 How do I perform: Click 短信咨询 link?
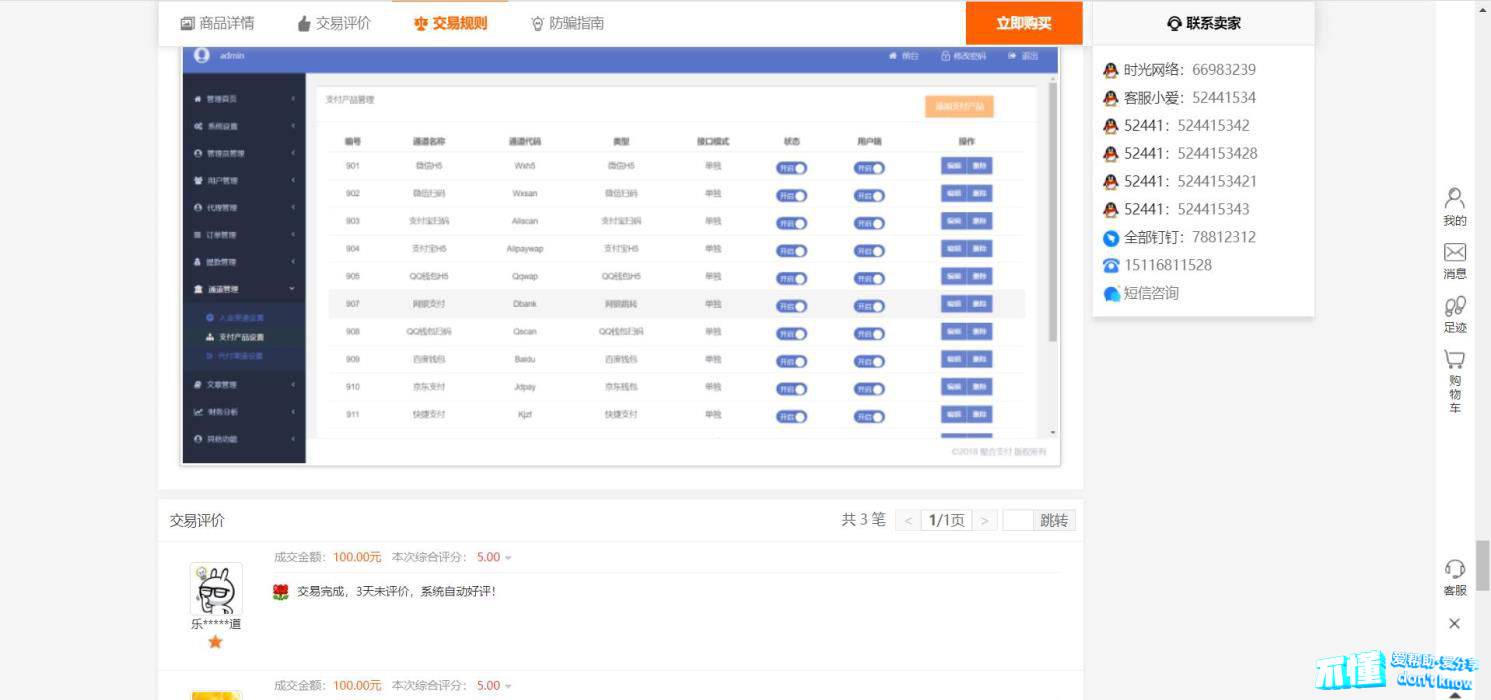[1151, 294]
